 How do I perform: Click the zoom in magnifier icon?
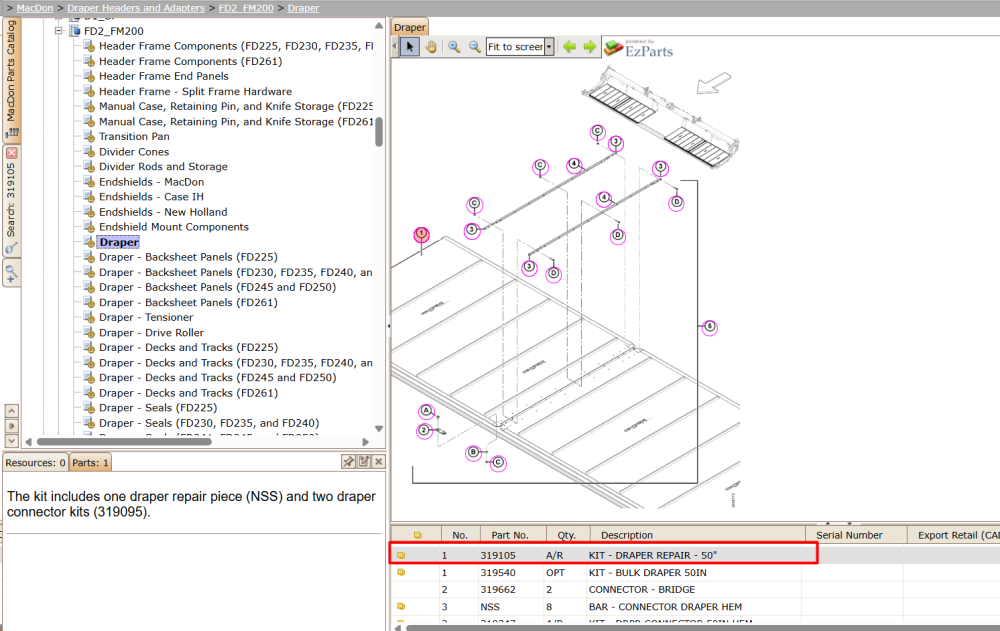coord(454,47)
